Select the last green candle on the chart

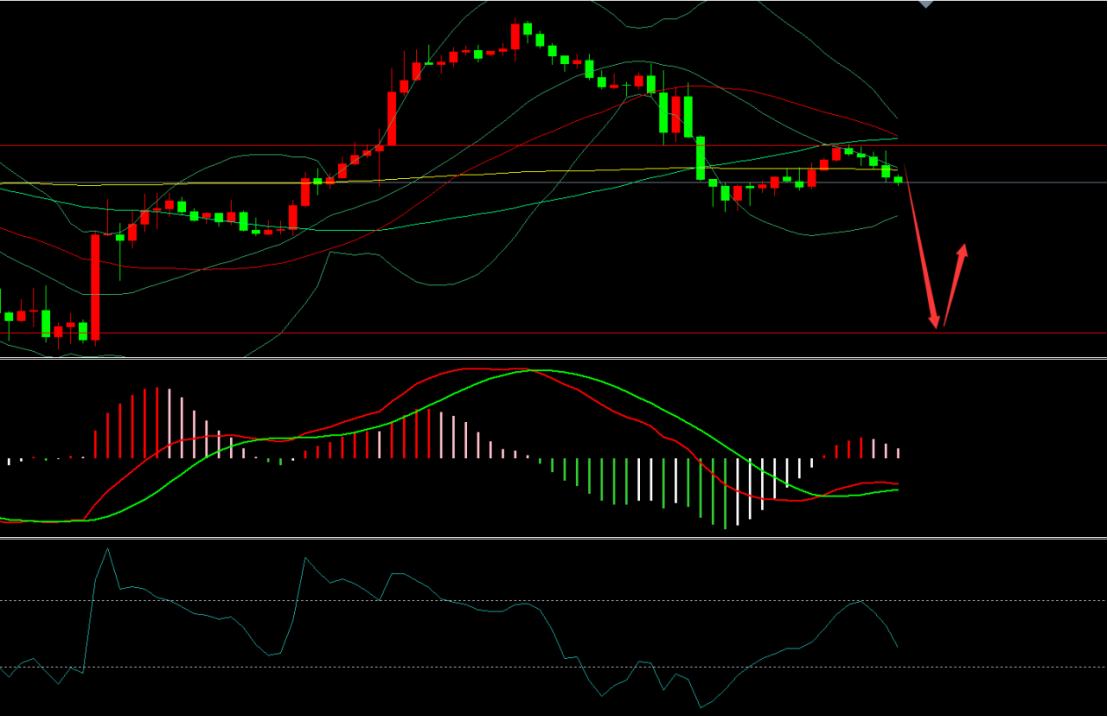(x=898, y=180)
